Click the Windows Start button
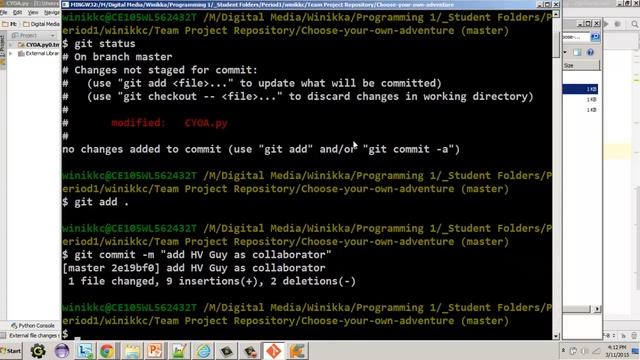Viewport: 640px width, 360px height. point(11,351)
